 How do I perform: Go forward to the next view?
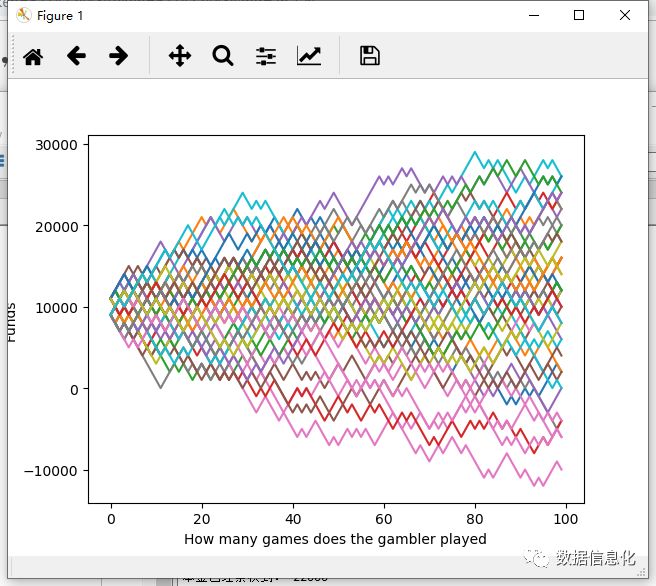(x=118, y=56)
